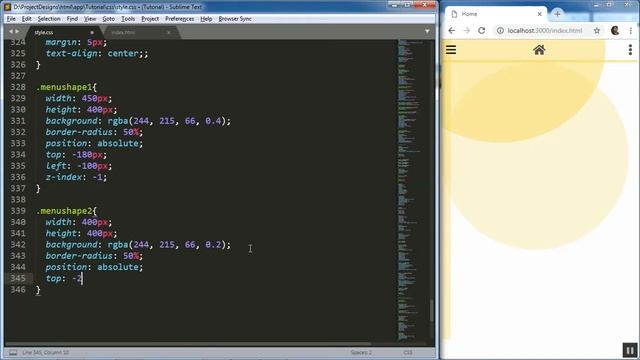Open the Spaces: 2 indentation selector
The height and width of the screenshot is (360, 640).
361,352
